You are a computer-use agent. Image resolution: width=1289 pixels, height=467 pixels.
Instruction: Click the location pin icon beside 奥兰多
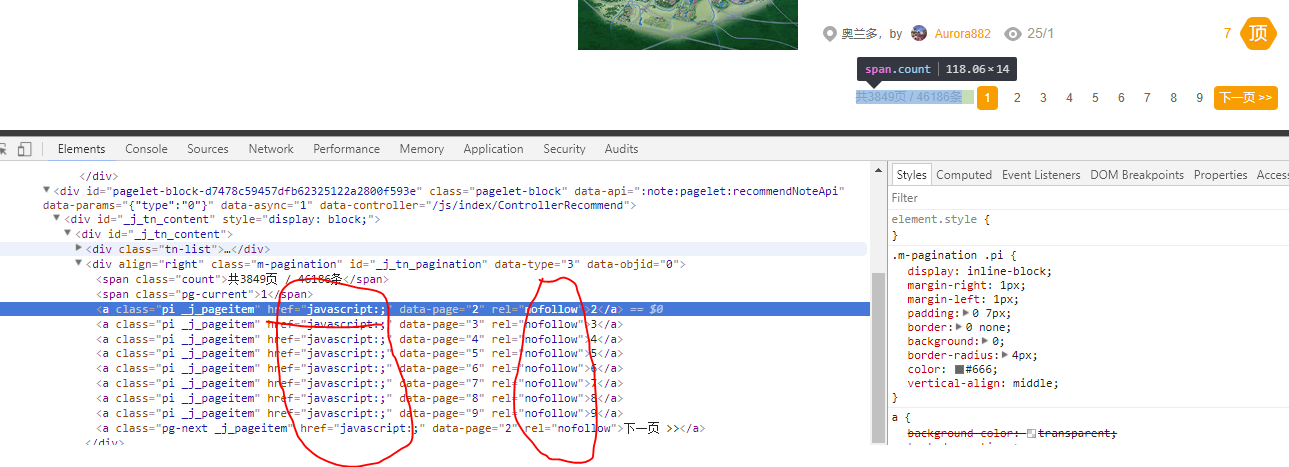coord(829,34)
